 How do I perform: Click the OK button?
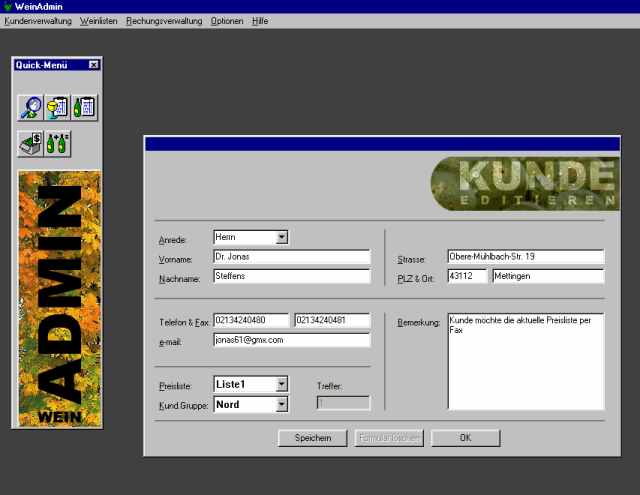point(465,438)
